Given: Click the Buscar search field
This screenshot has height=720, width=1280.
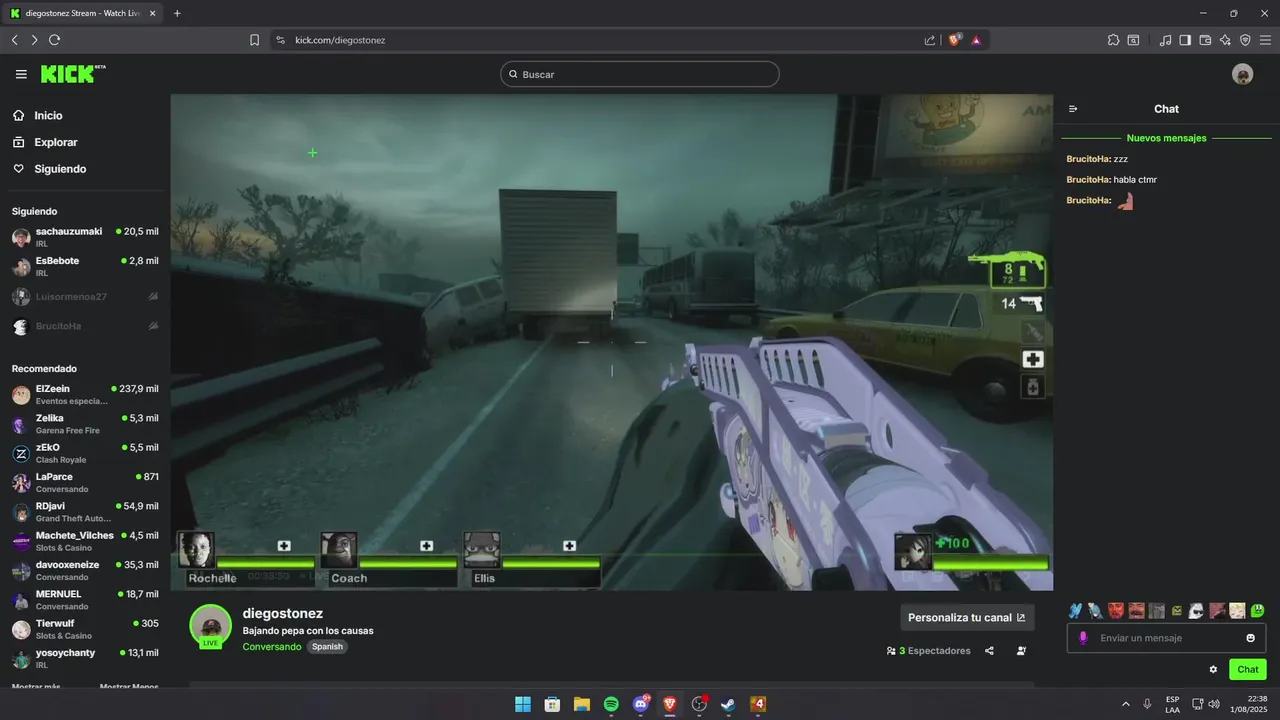Looking at the screenshot, I should click(640, 74).
